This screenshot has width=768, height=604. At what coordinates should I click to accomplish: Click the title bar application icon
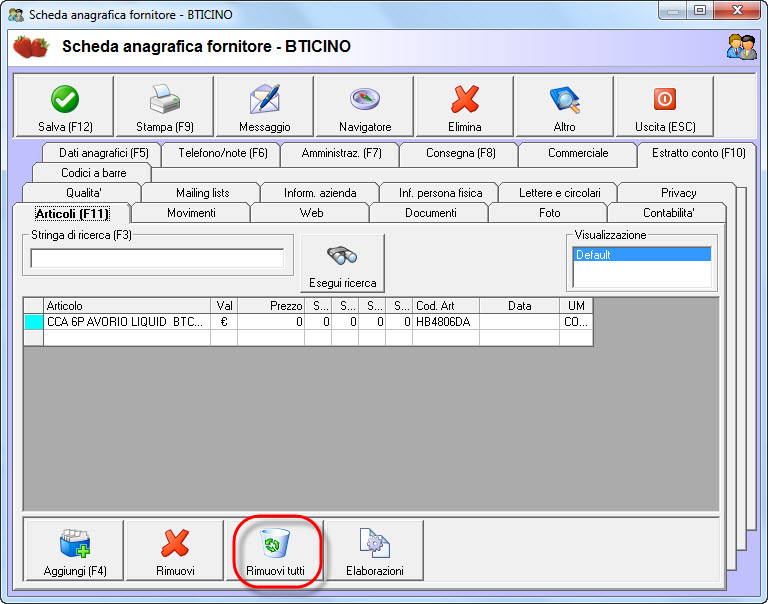[x=16, y=15]
